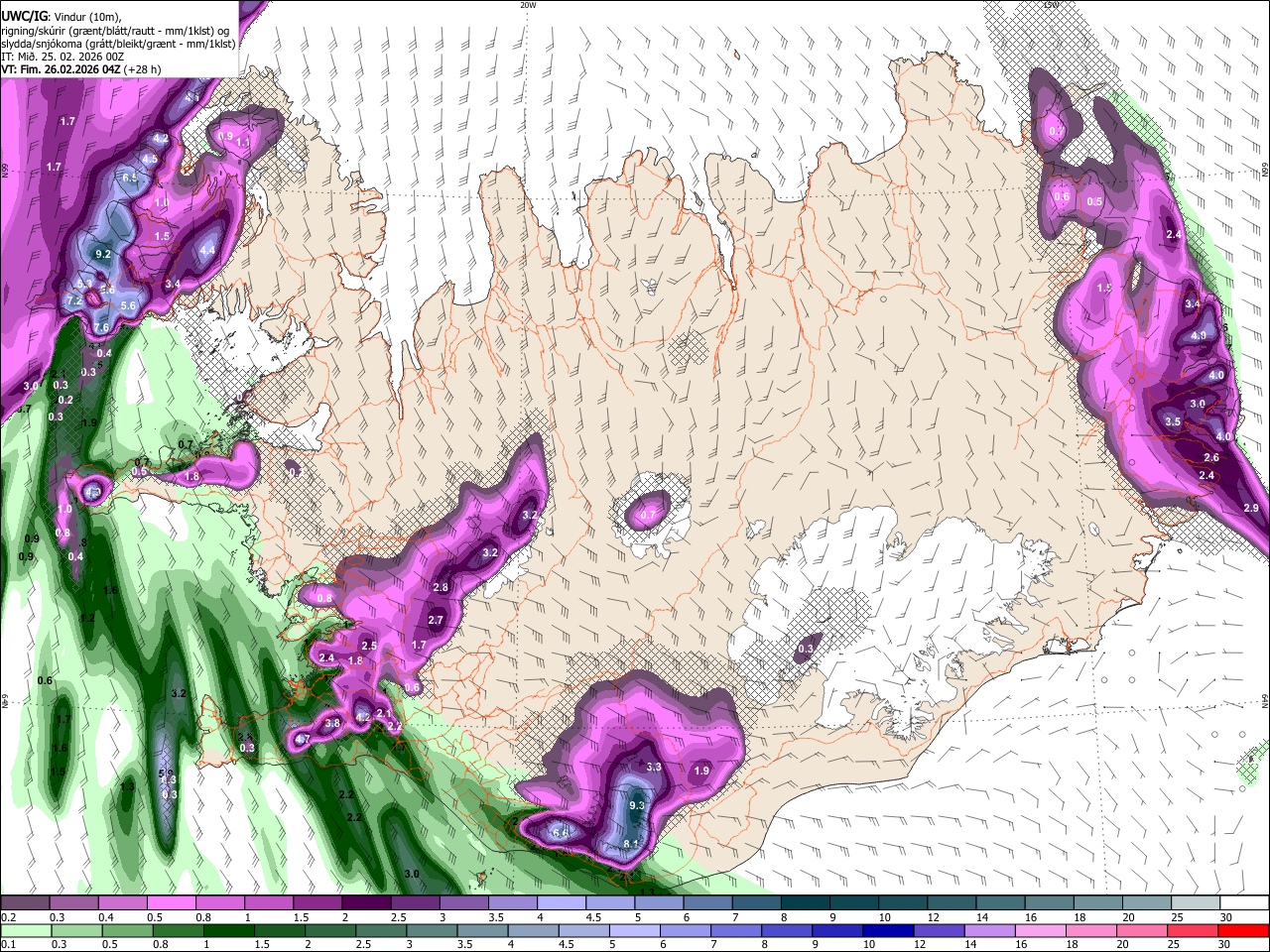Click the 3.8 precipitation value
This screenshot has height=952, width=1270.
332,723
